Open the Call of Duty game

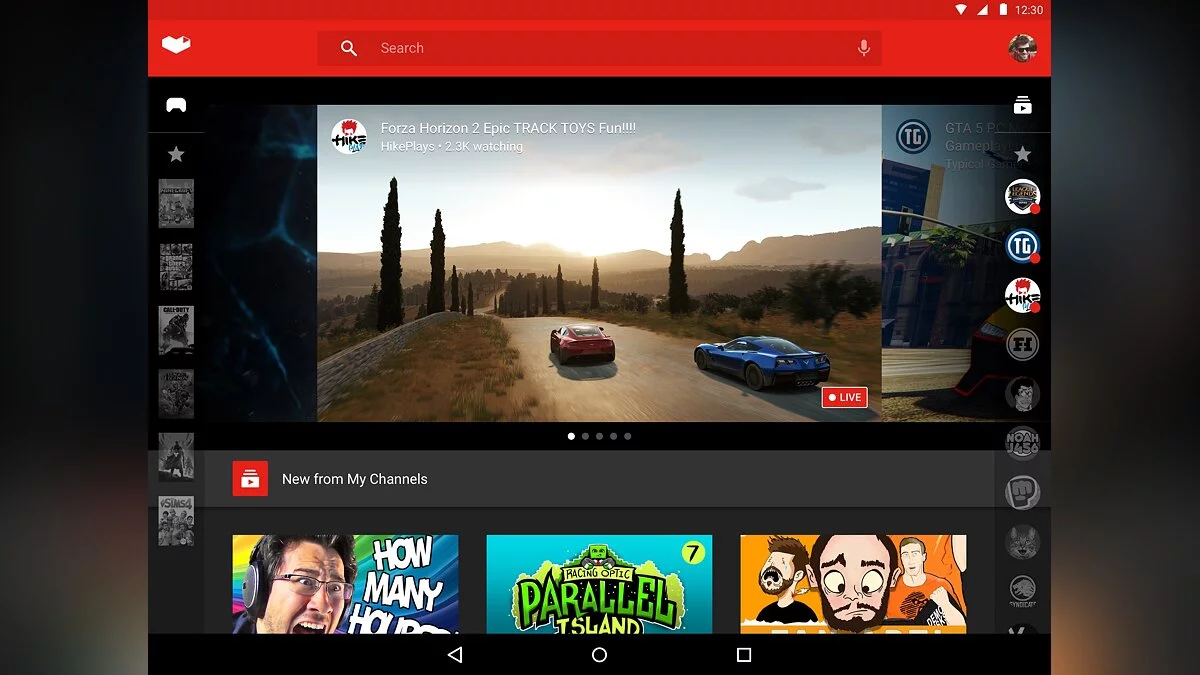point(176,330)
